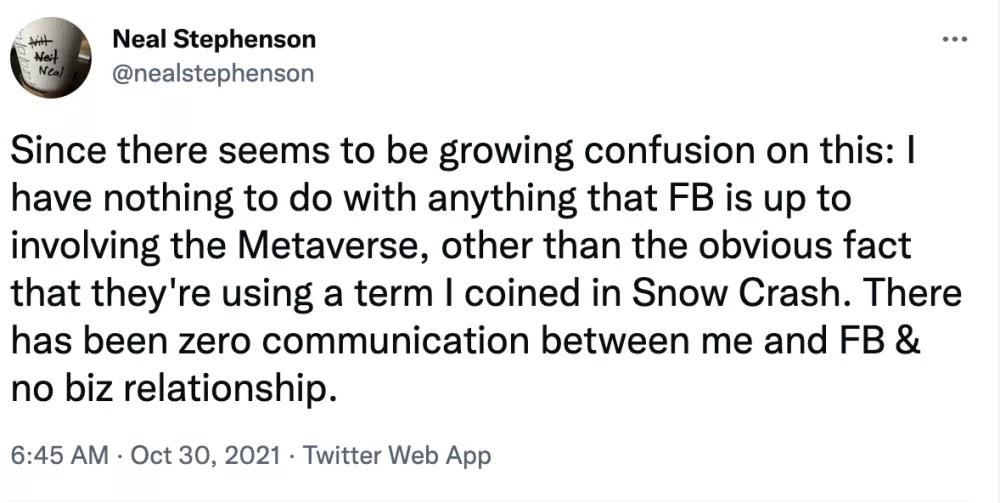The image size is (1000, 503).
Task: Open the @nealstephenson handle link
Action: pos(213,73)
